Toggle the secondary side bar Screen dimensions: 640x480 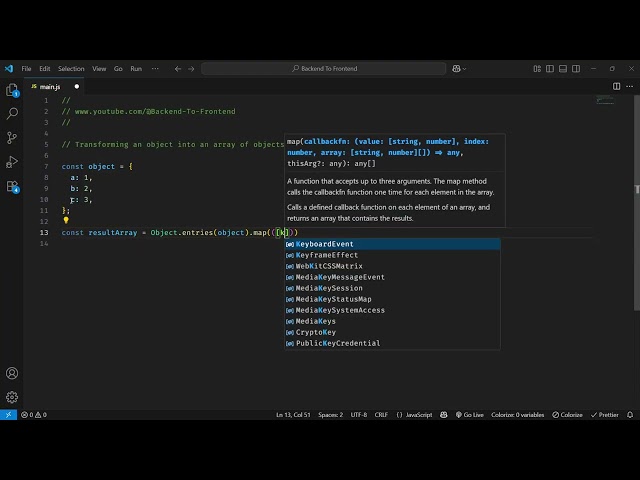tap(576, 69)
